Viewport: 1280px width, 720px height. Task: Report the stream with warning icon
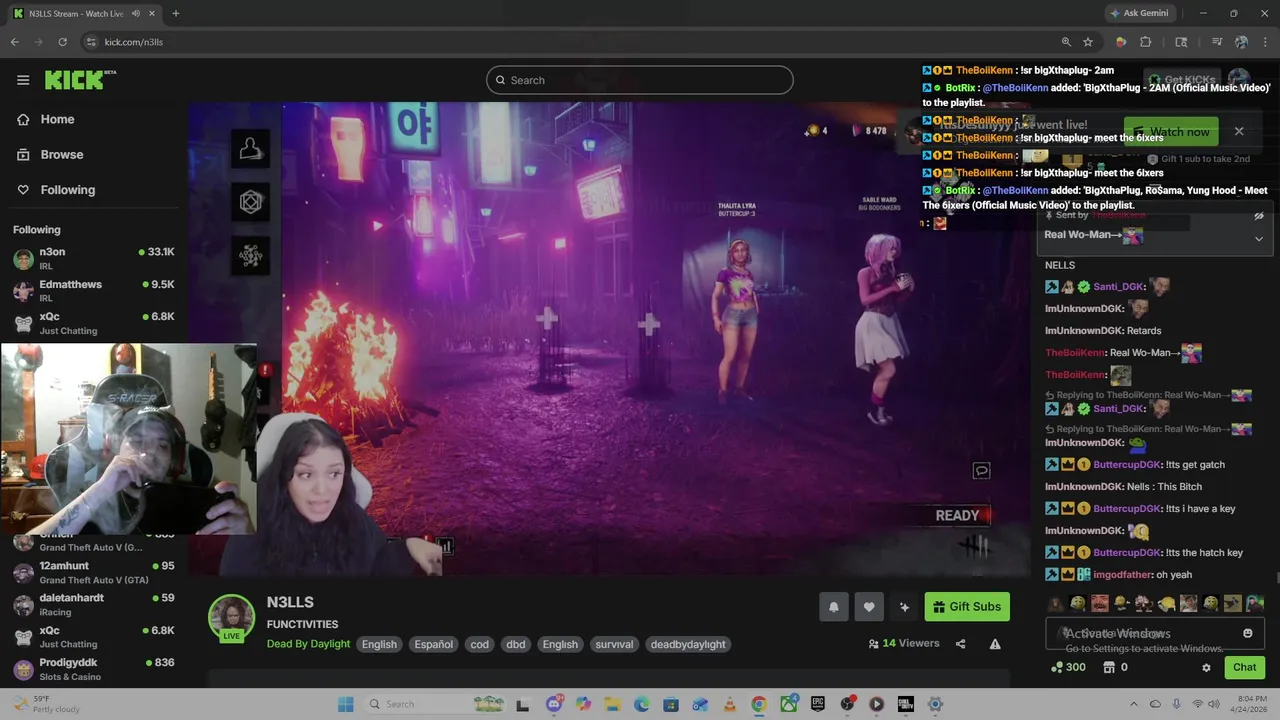(995, 644)
